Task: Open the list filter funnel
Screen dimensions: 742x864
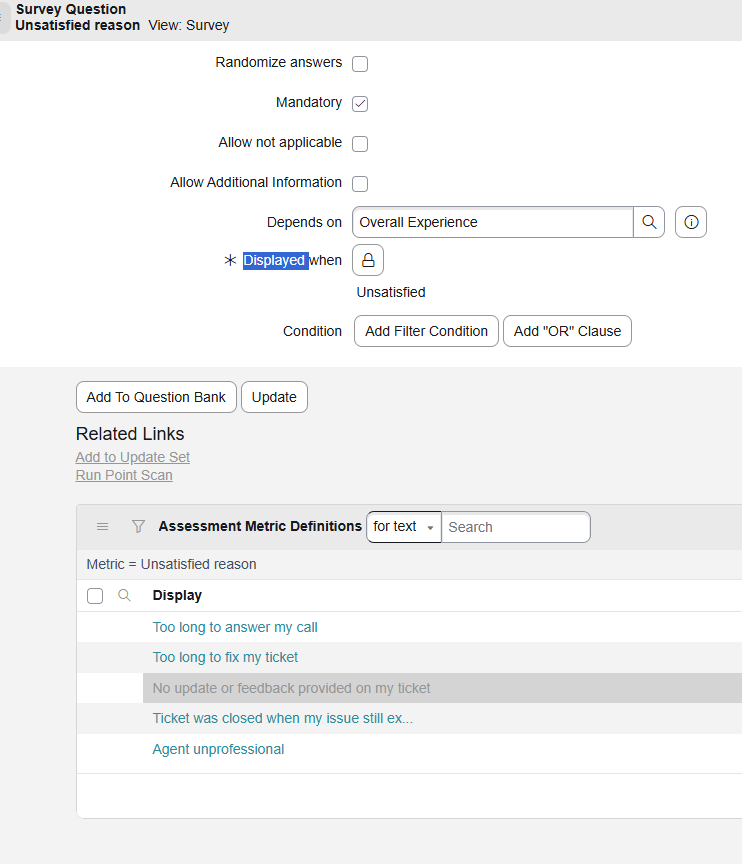Action: (138, 527)
